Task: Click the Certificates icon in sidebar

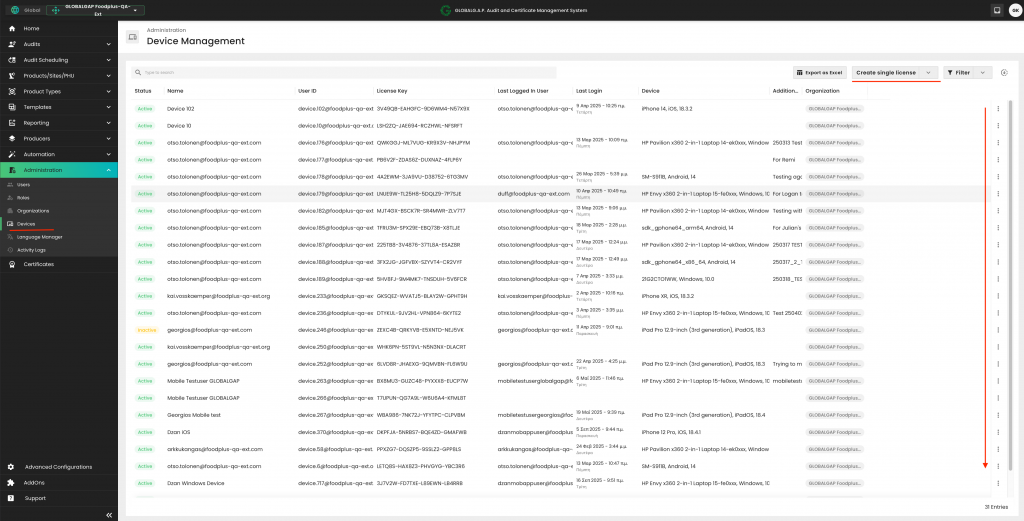Action: (x=12, y=264)
